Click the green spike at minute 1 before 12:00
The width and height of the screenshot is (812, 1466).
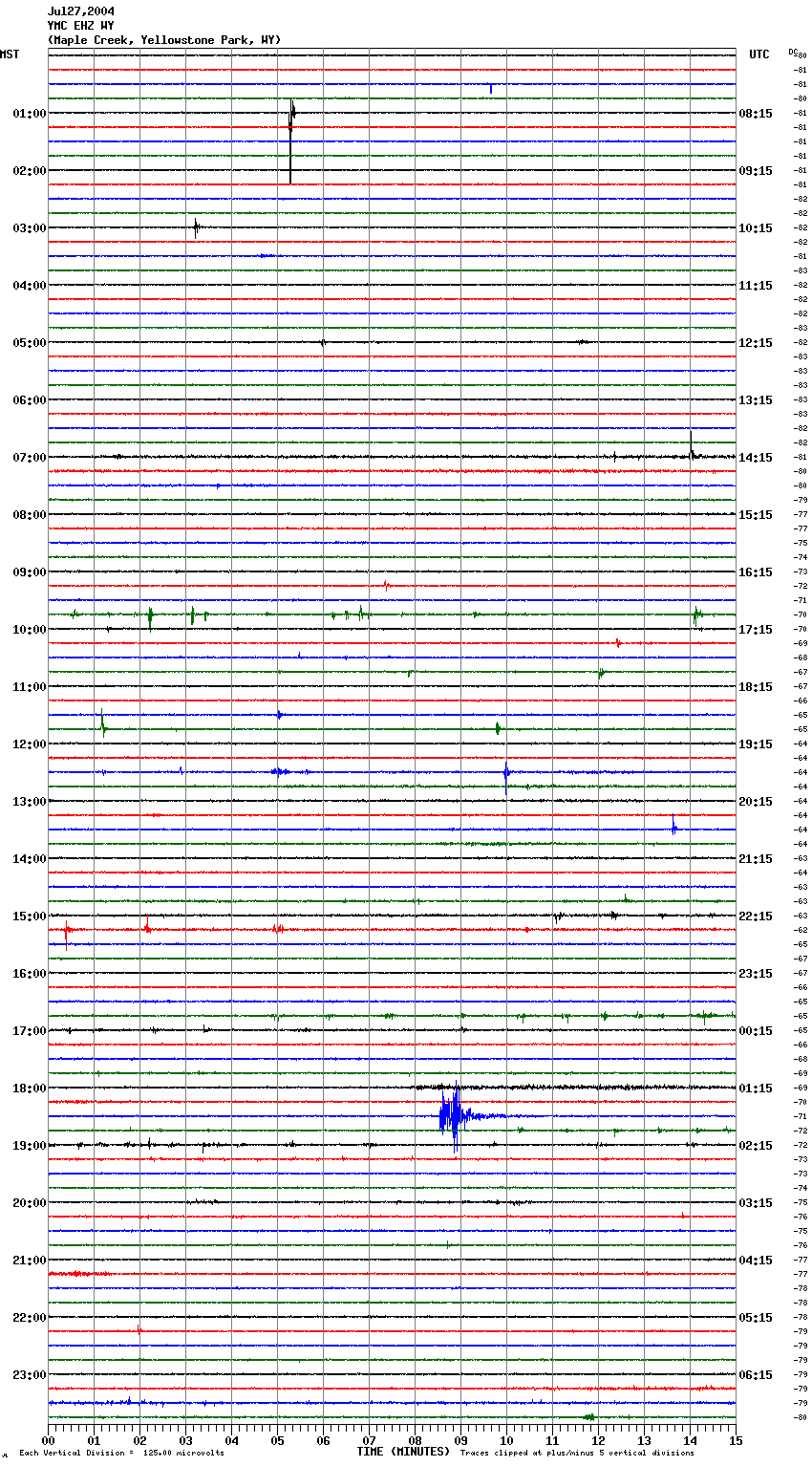click(x=103, y=723)
